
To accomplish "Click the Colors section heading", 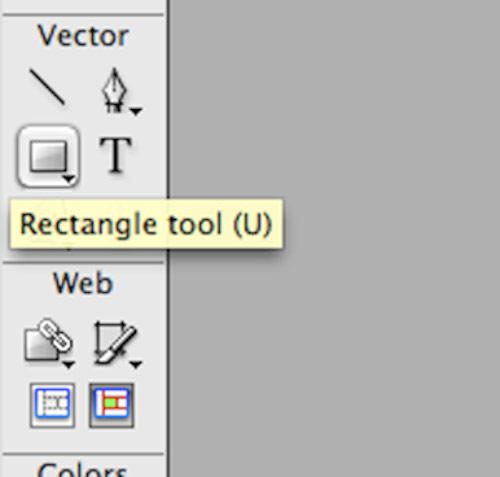I will point(82,469).
